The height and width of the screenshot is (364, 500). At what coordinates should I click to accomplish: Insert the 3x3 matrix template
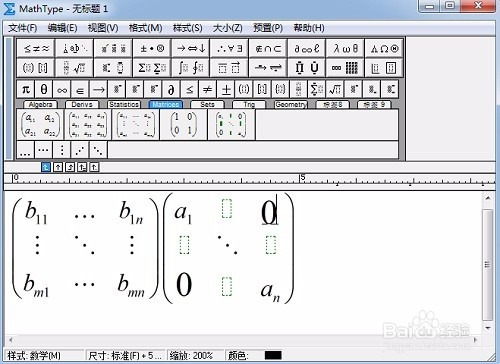(88, 125)
